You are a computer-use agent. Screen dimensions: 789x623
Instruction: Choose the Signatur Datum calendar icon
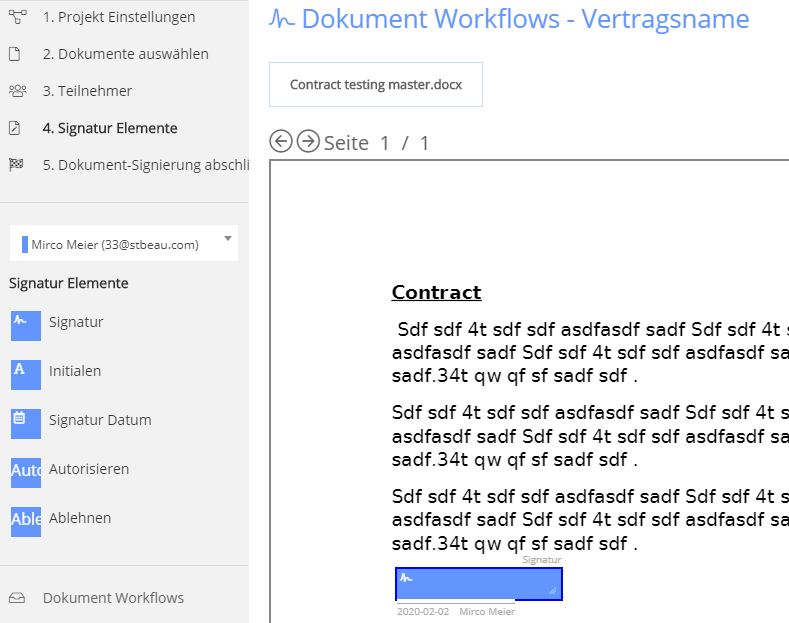pyautogui.click(x=26, y=424)
